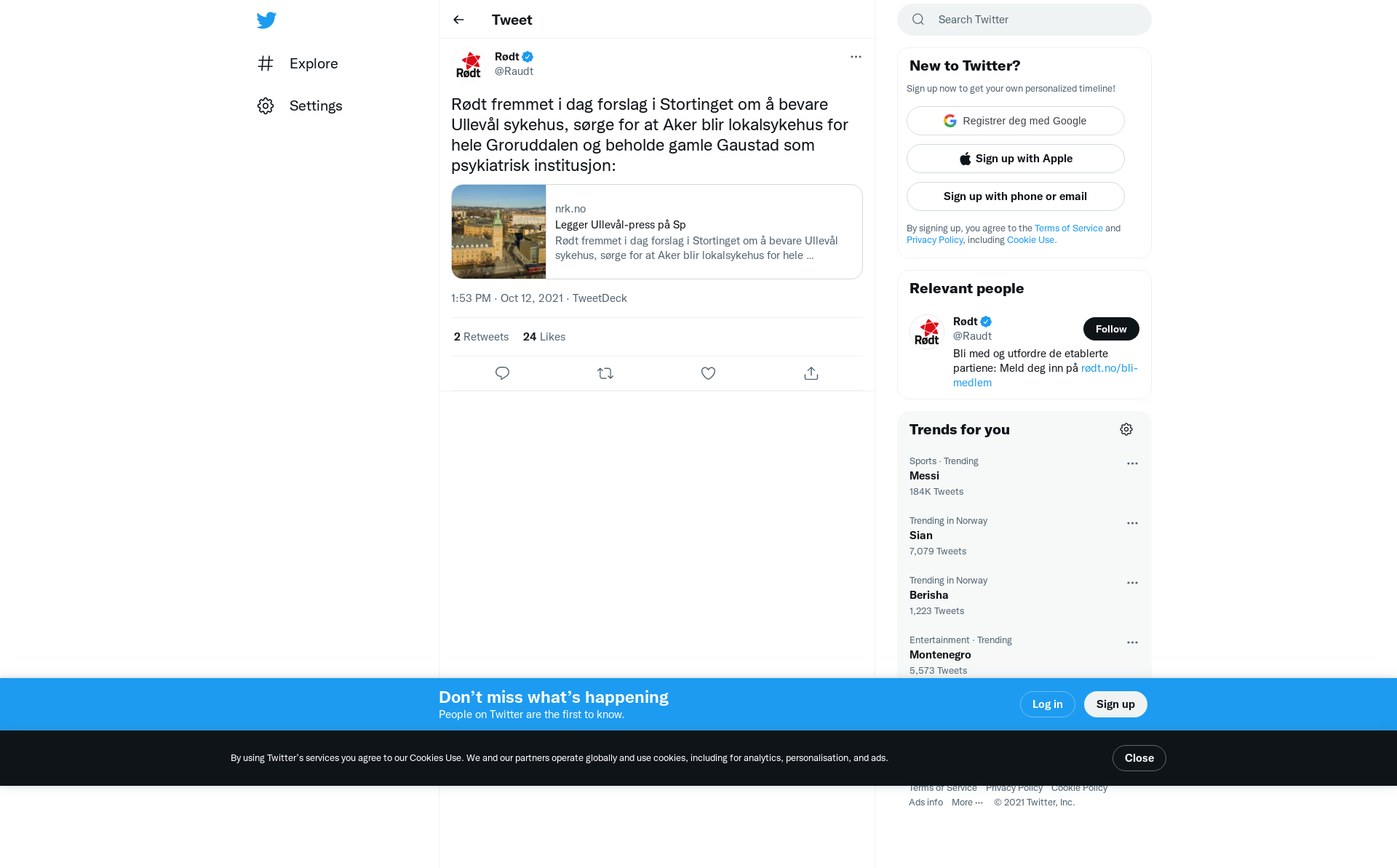The image size is (1397, 868).
Task: Retweet using the retweet icon
Action: pos(605,373)
